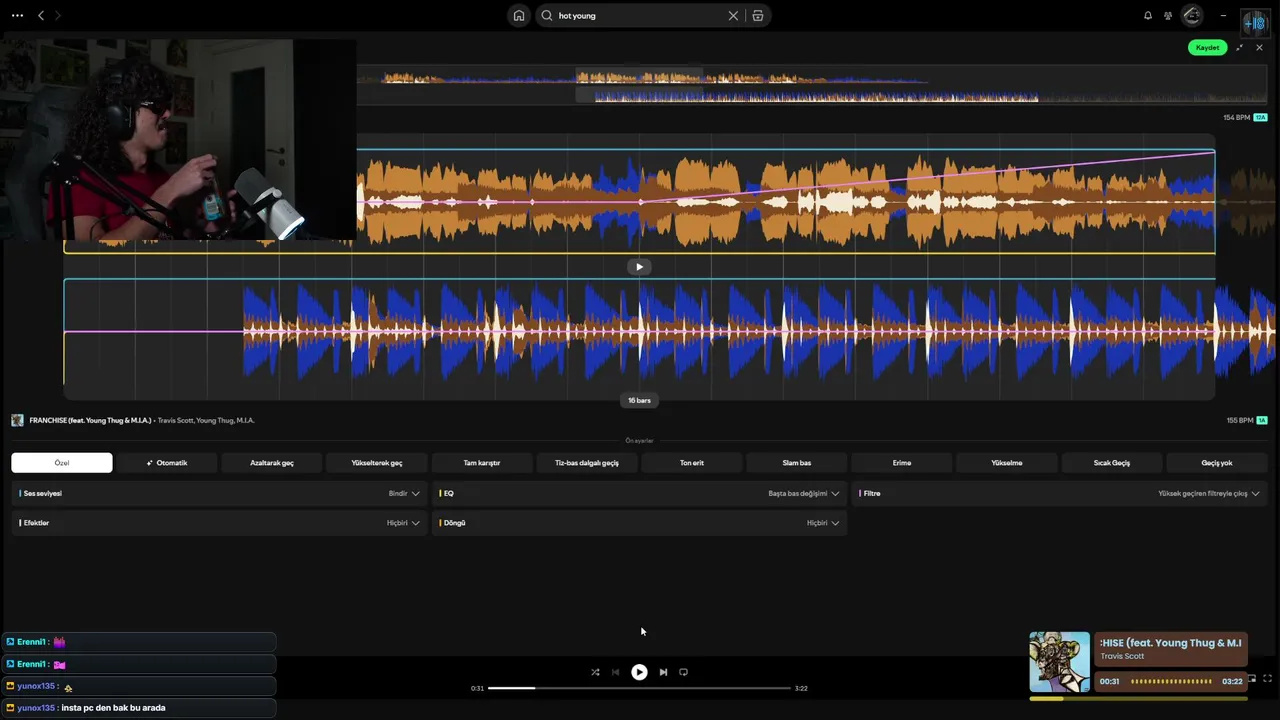Collapse the transition editor with arrows icon
The height and width of the screenshot is (720, 1280).
1240,48
